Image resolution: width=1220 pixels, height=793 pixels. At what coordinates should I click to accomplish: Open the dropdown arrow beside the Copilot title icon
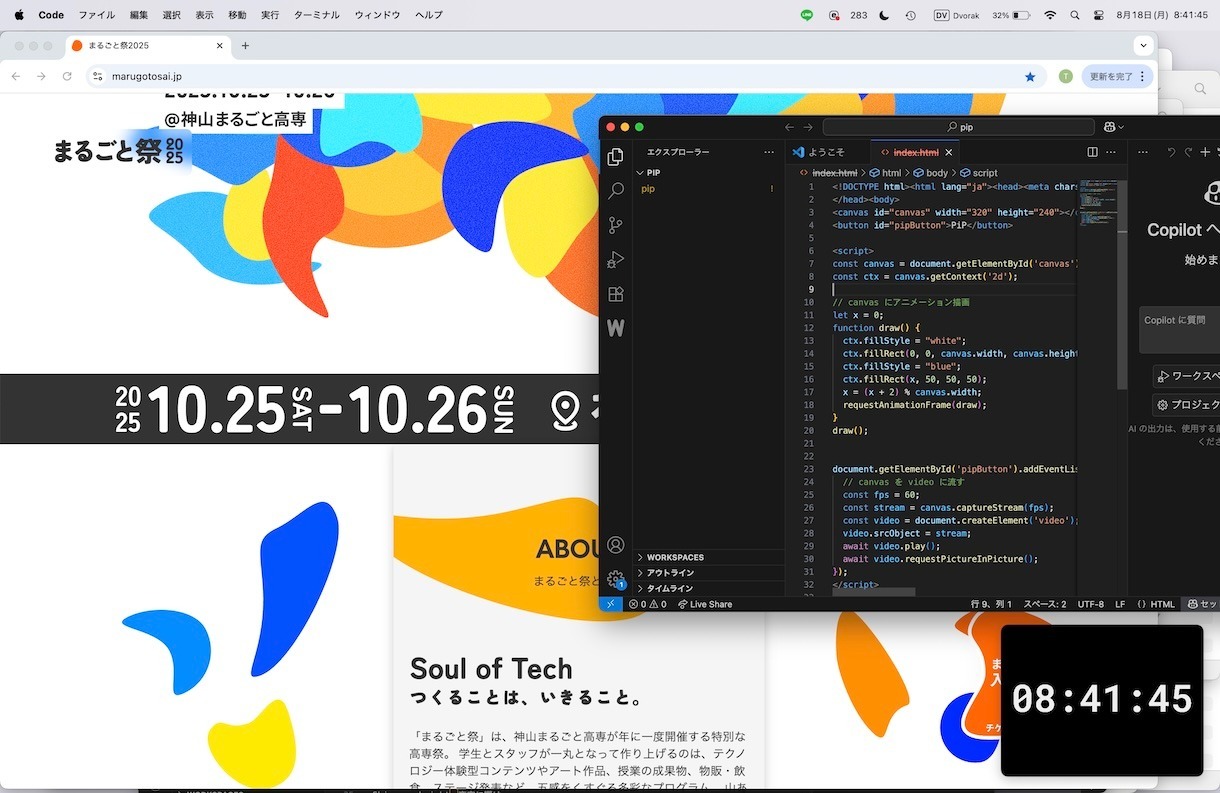tap(1122, 127)
